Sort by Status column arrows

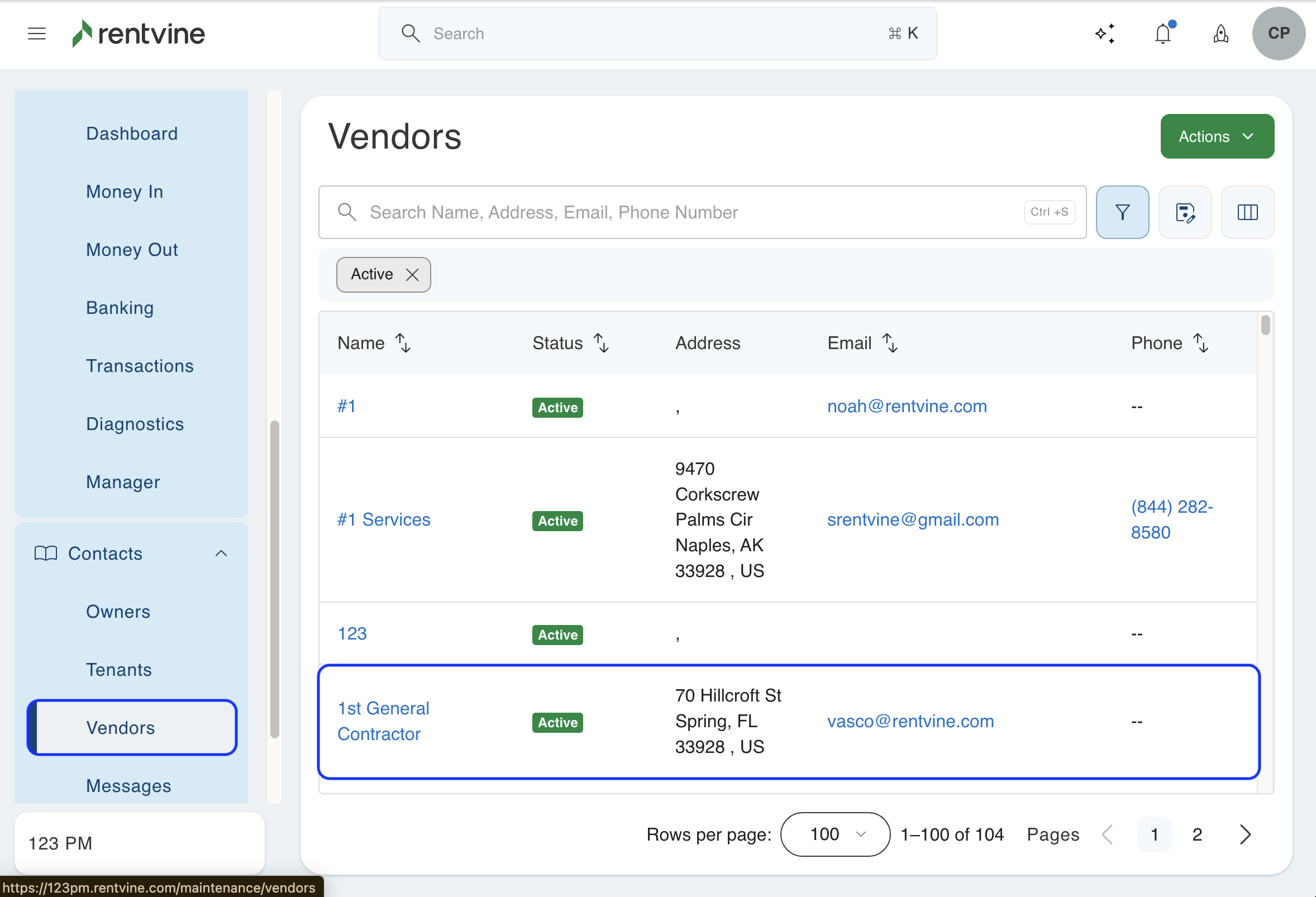[602, 343]
